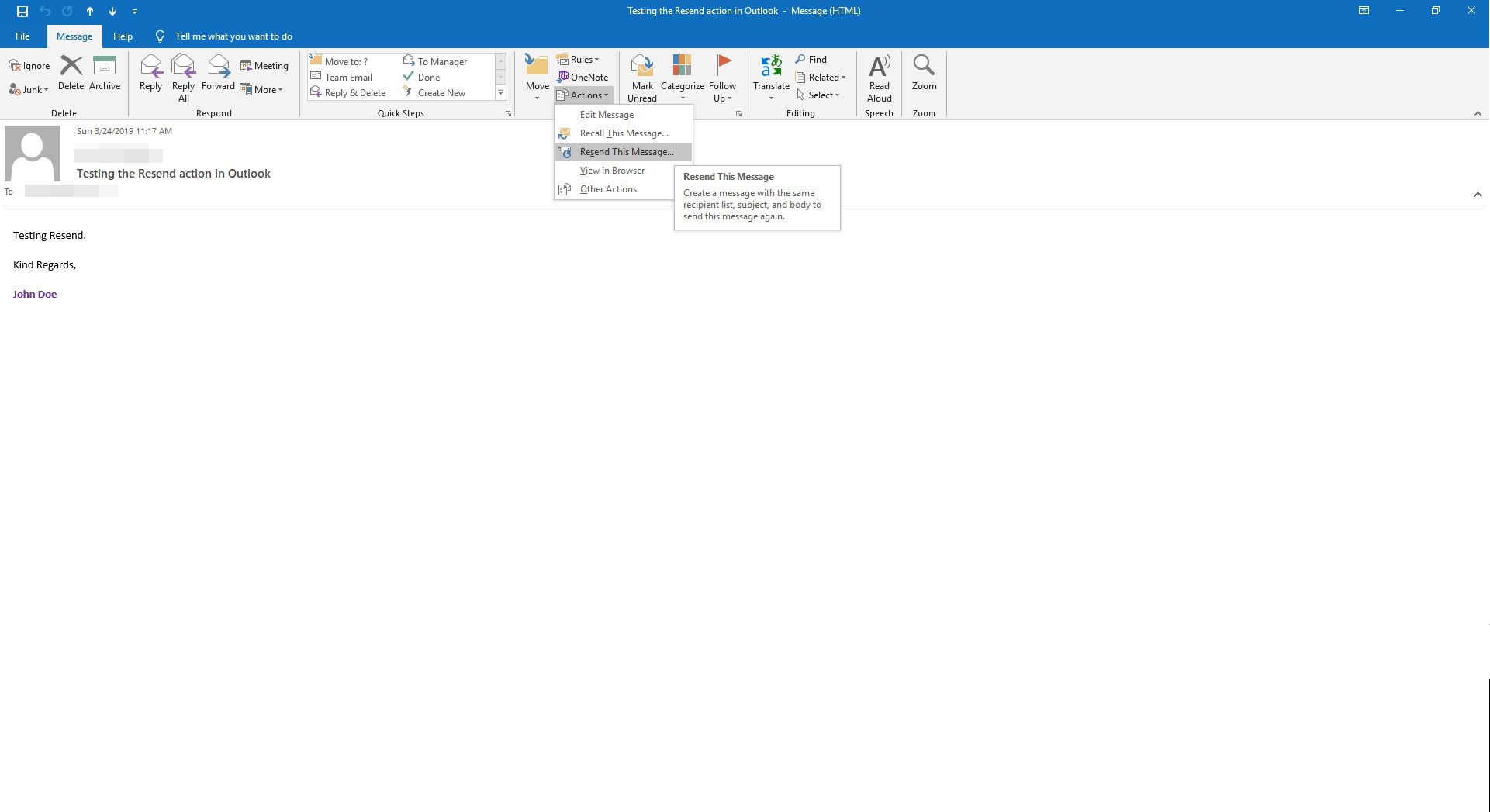Click the Redo icon in quick access toolbar

67,11
